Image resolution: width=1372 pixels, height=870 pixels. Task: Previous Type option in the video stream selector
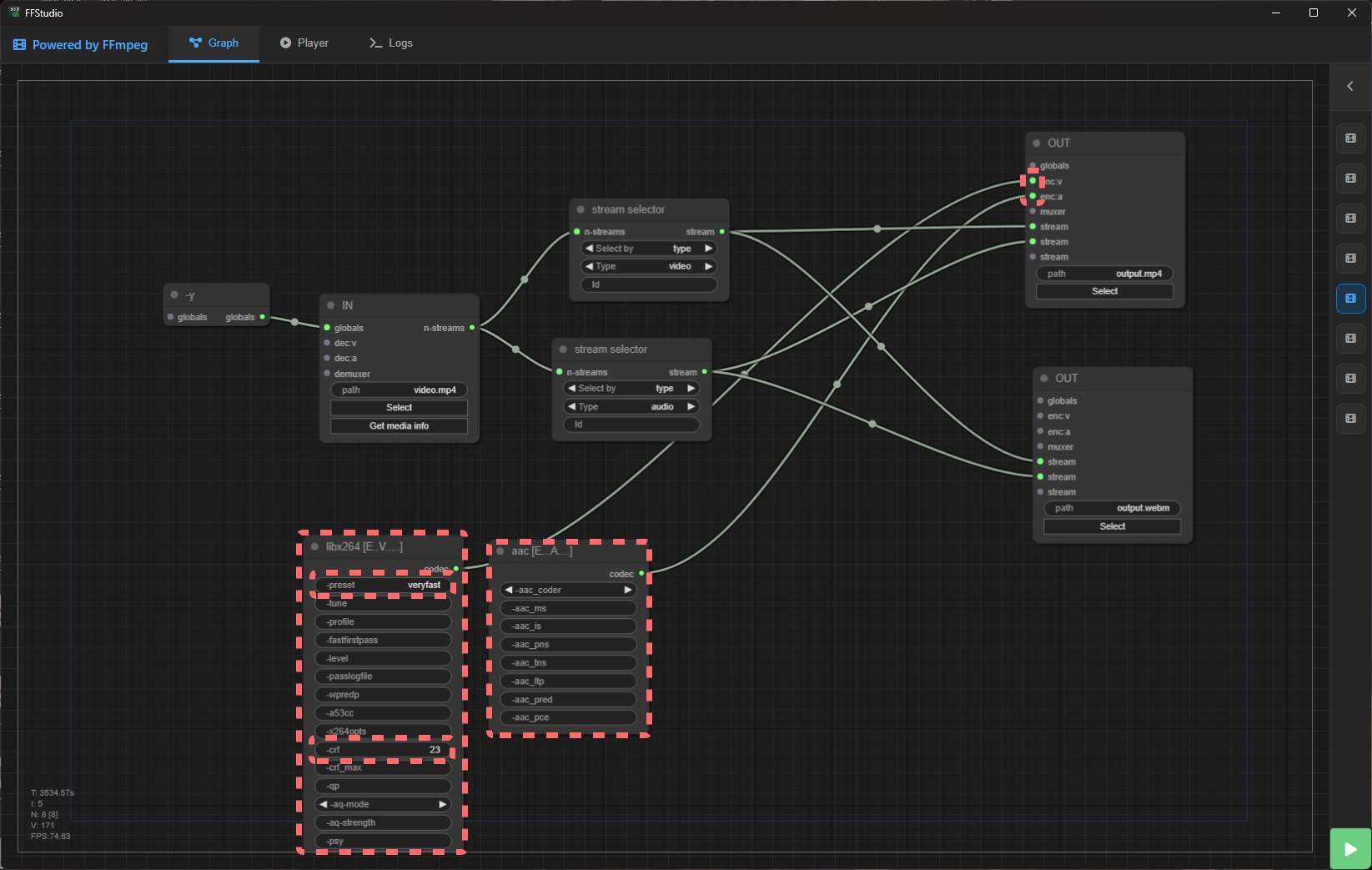coord(589,266)
